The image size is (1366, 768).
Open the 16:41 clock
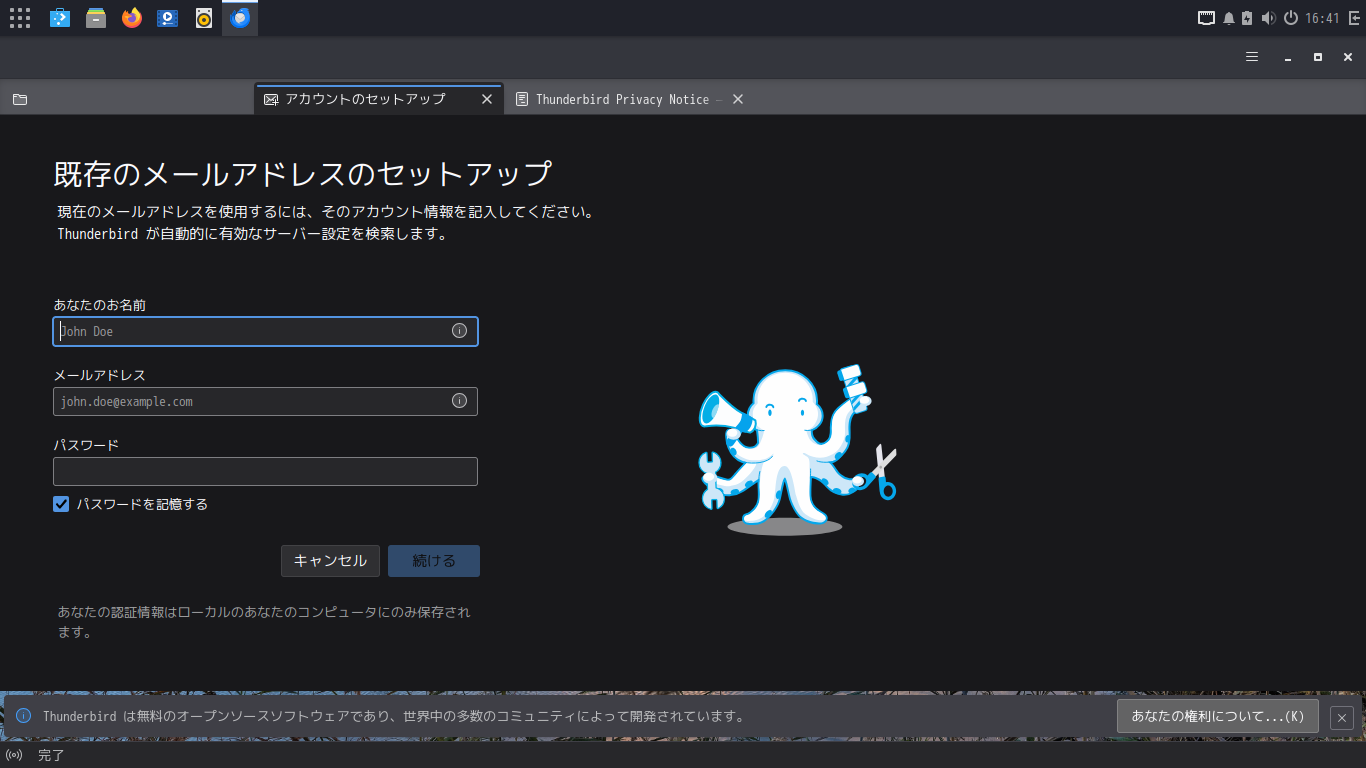[1322, 18]
